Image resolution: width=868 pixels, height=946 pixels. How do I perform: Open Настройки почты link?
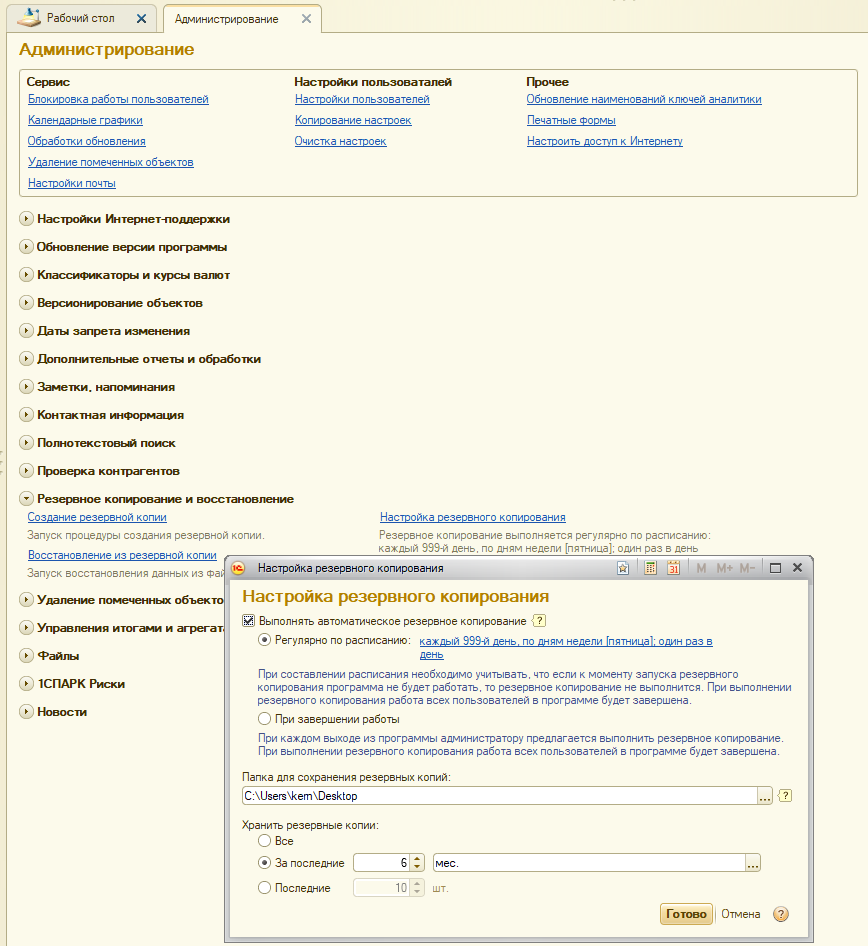click(72, 183)
